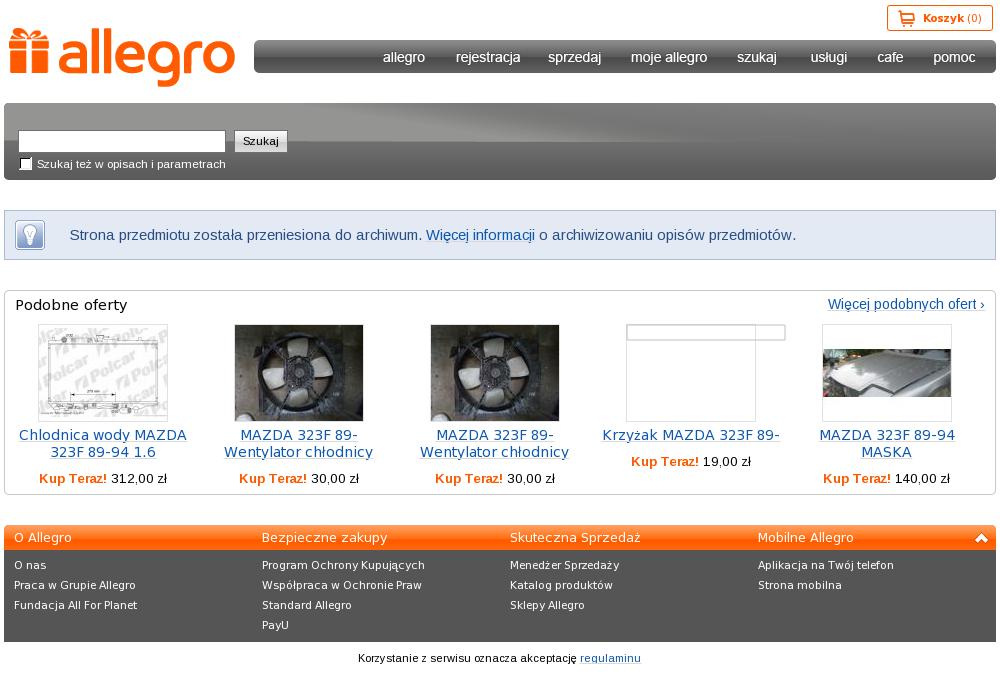Click the '19,00 zł' price
This screenshot has height=678, width=1000.
point(727,462)
